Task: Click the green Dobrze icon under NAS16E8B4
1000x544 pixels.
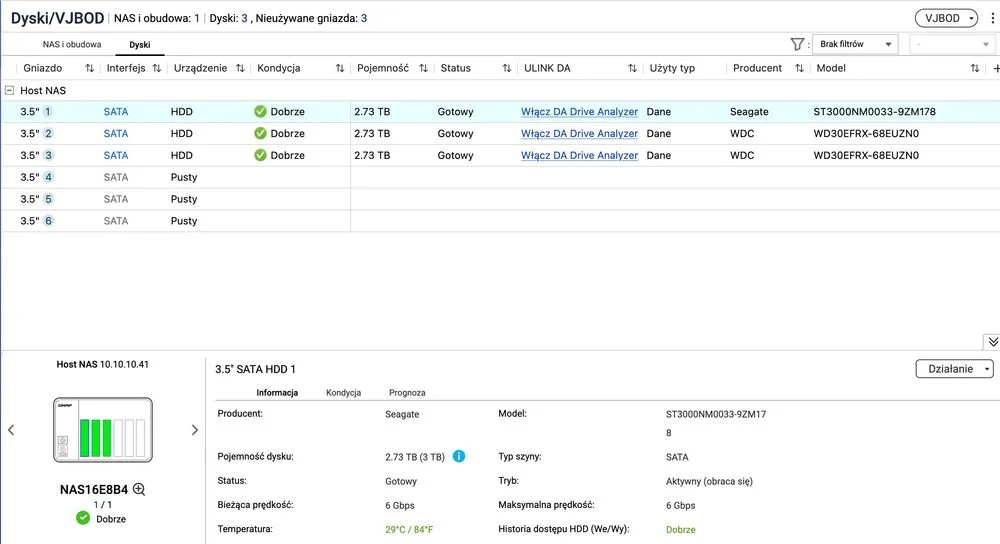Action: pos(83,518)
